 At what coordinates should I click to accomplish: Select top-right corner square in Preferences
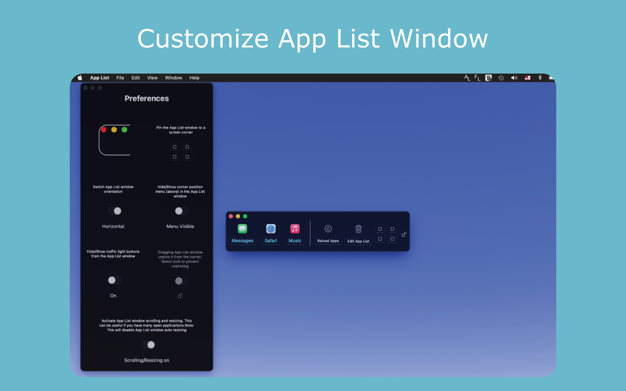pyautogui.click(x=187, y=147)
